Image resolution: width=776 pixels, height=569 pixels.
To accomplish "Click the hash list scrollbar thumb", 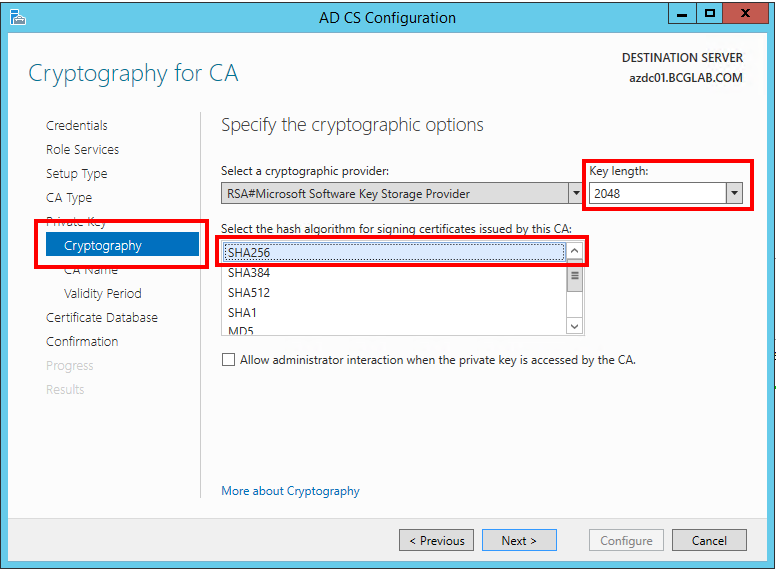I will [x=574, y=276].
